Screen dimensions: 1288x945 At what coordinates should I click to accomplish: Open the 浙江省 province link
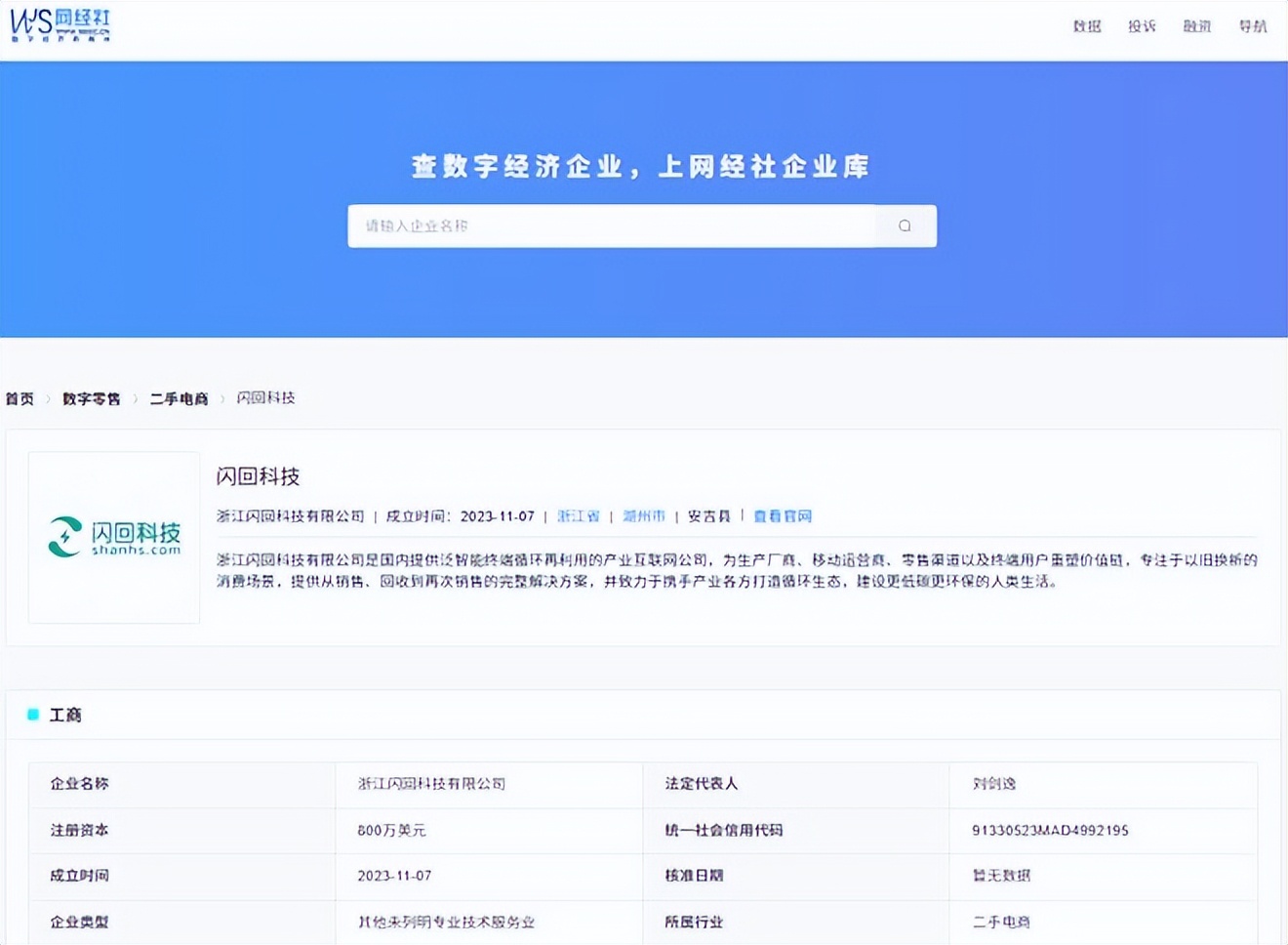579,515
